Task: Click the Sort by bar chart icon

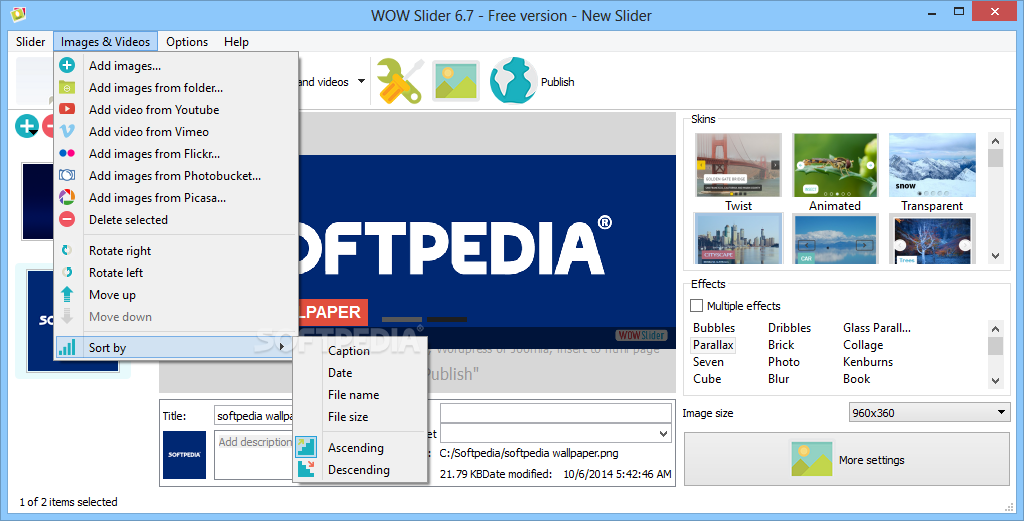Action: click(67, 347)
